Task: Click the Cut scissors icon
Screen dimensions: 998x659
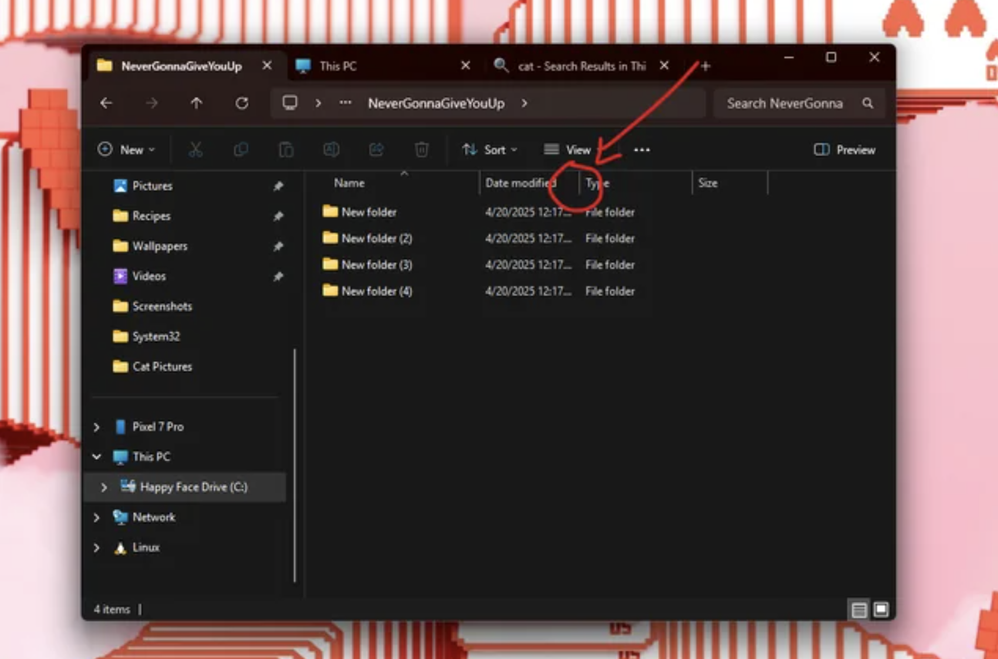Action: point(195,150)
